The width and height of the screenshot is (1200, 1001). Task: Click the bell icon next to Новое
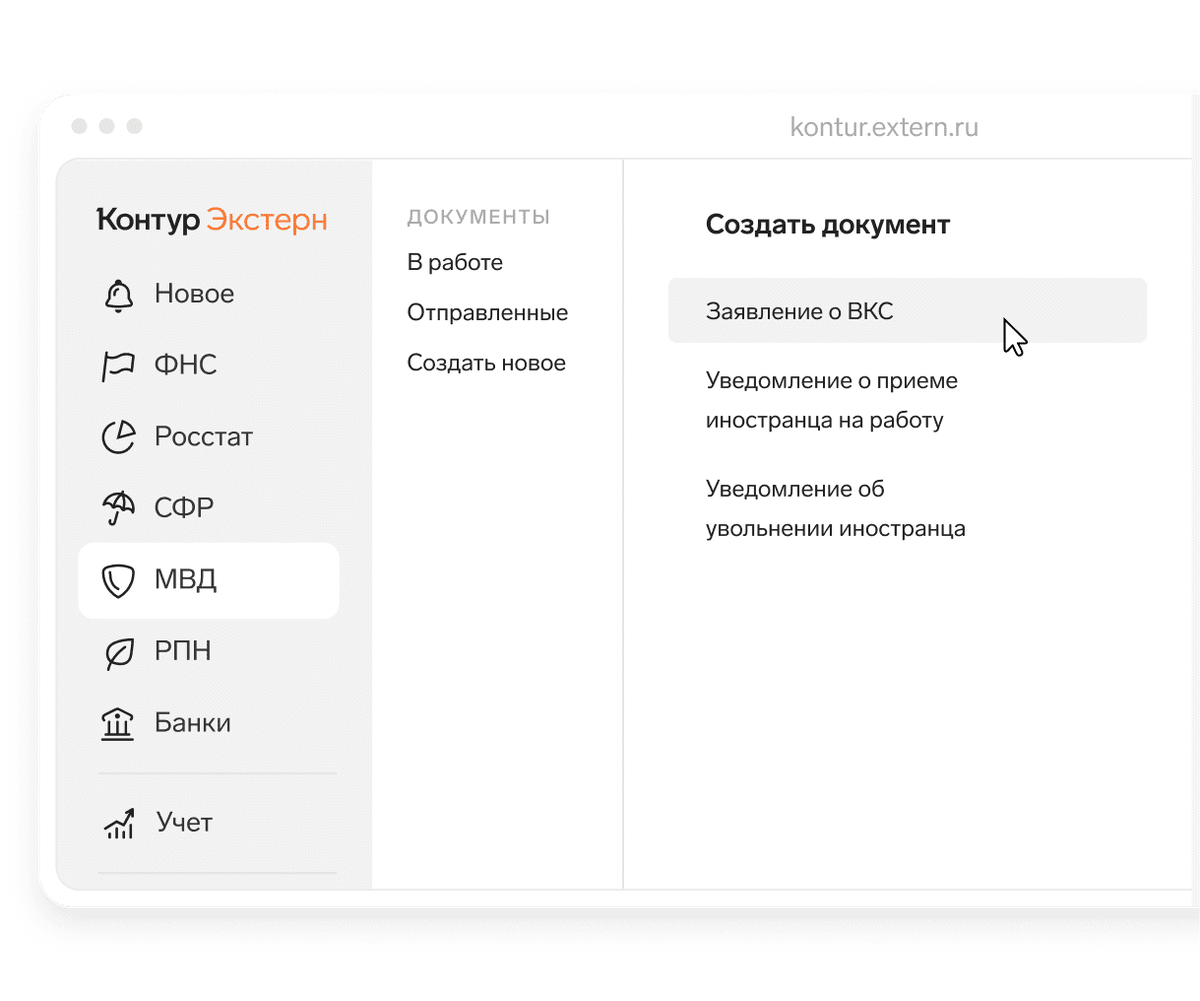pyautogui.click(x=119, y=295)
